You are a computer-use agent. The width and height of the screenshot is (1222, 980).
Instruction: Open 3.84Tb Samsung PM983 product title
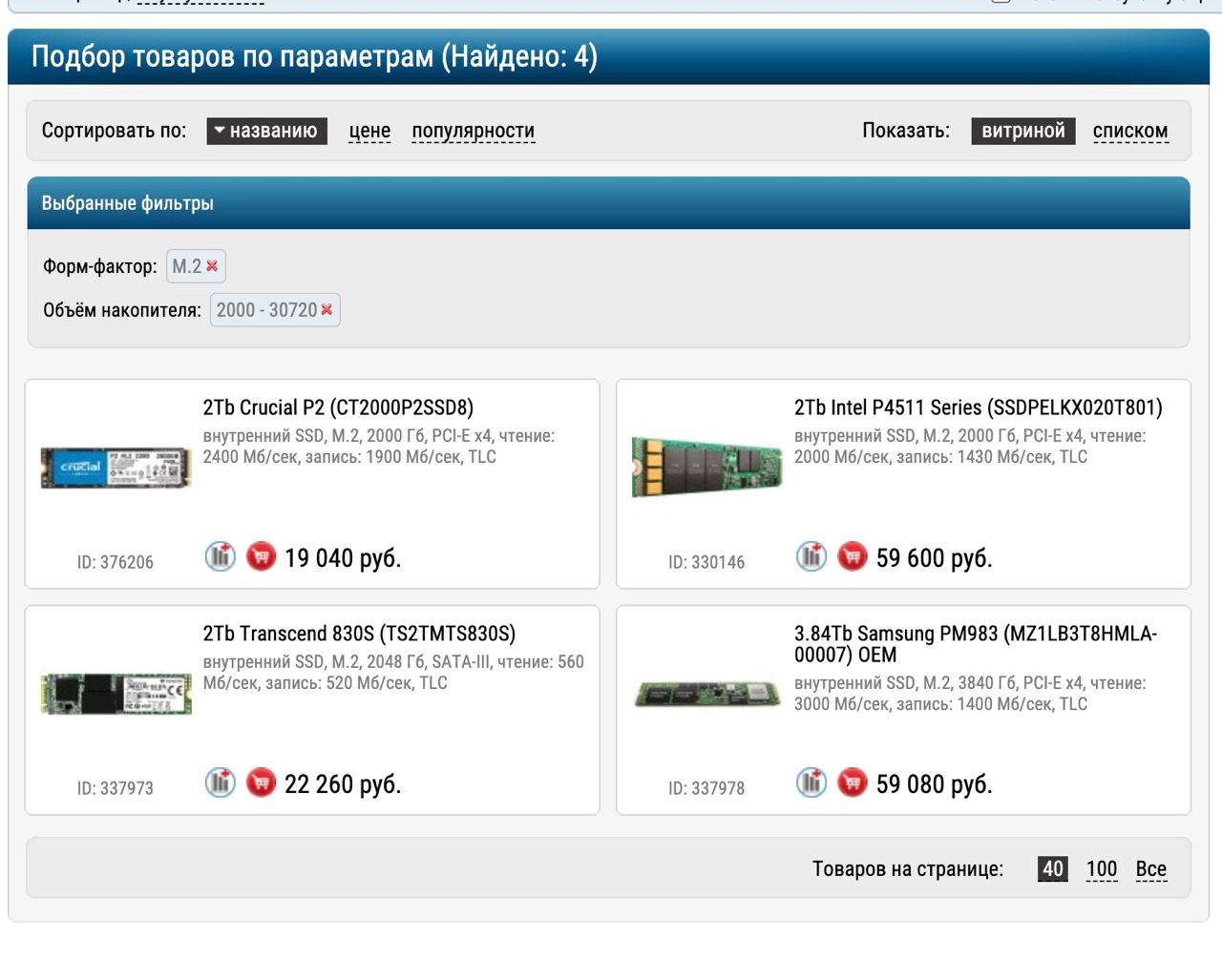click(x=976, y=644)
